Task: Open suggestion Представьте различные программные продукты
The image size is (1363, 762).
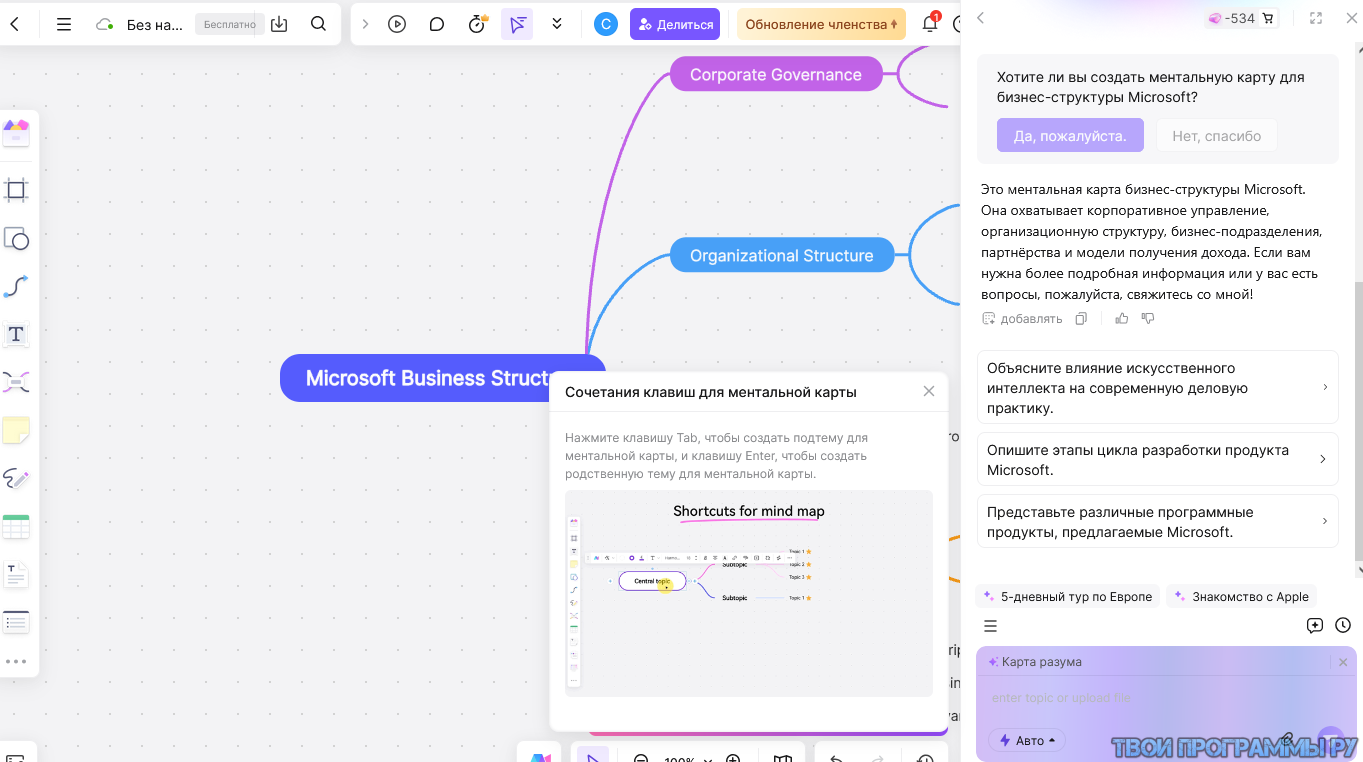Action: click(1157, 521)
